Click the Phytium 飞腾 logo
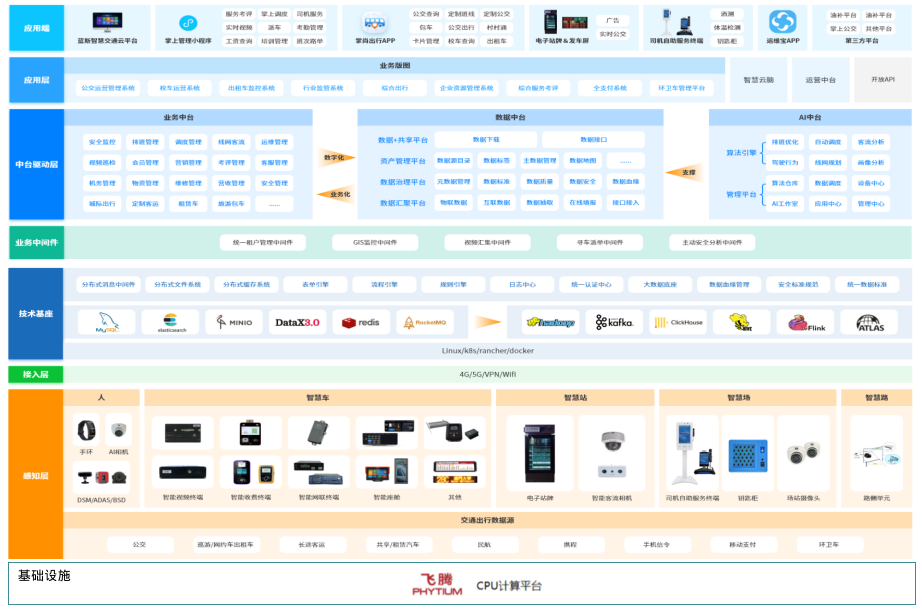 coord(437,585)
